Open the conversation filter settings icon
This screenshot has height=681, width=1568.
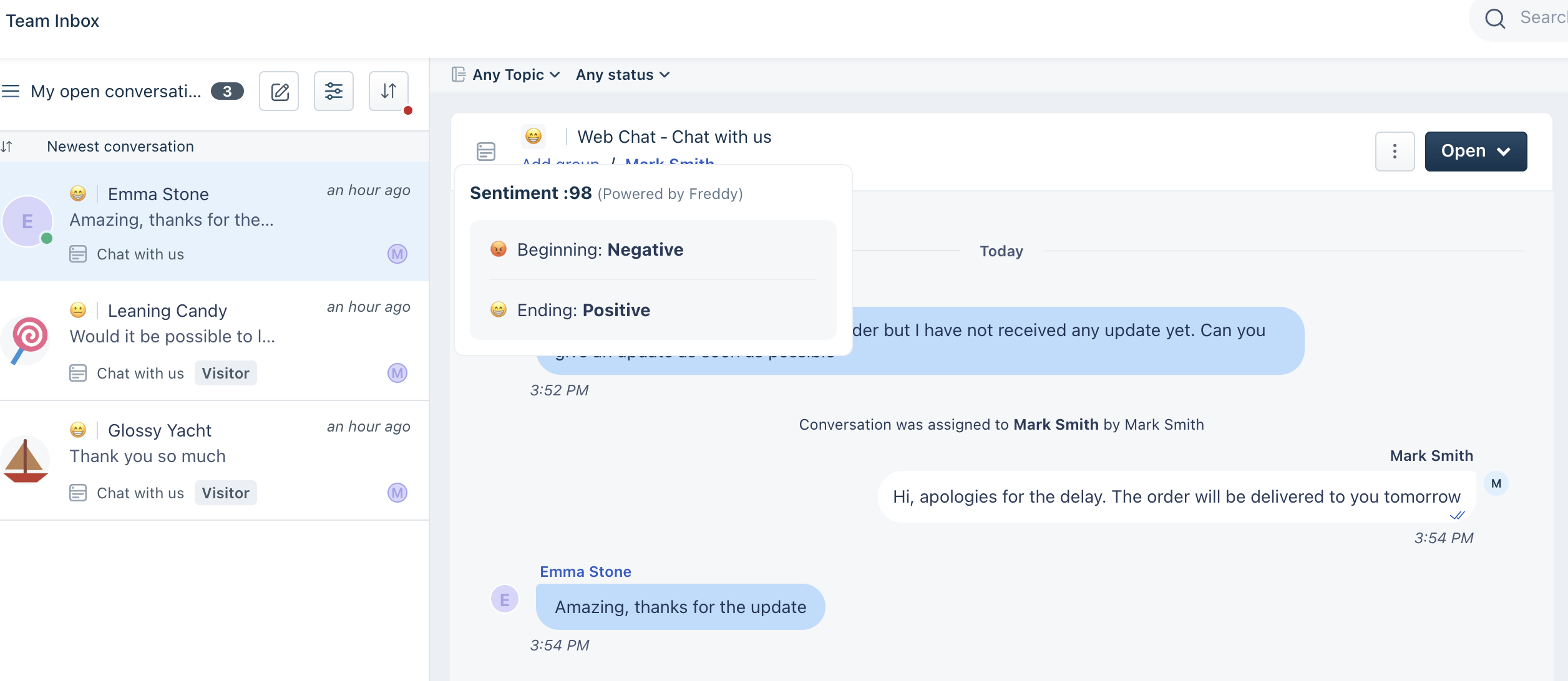point(334,92)
